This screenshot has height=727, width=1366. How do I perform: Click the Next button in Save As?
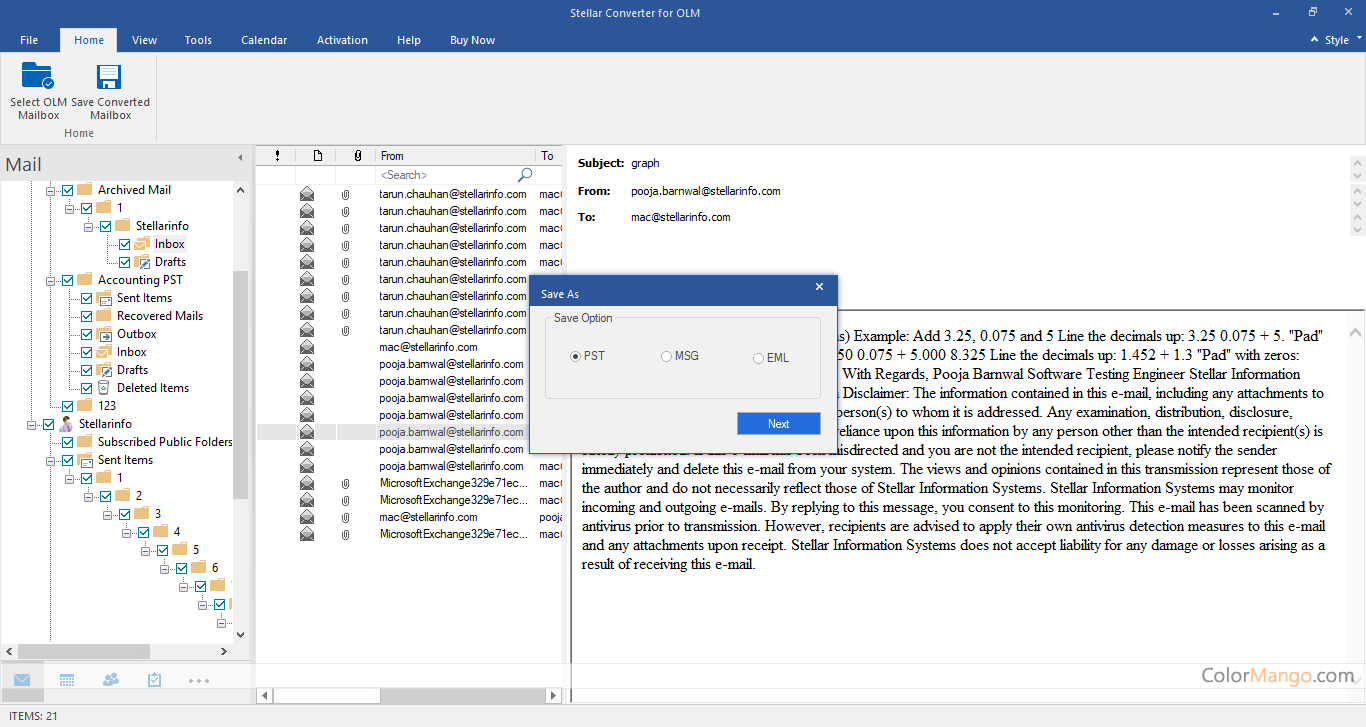(778, 424)
